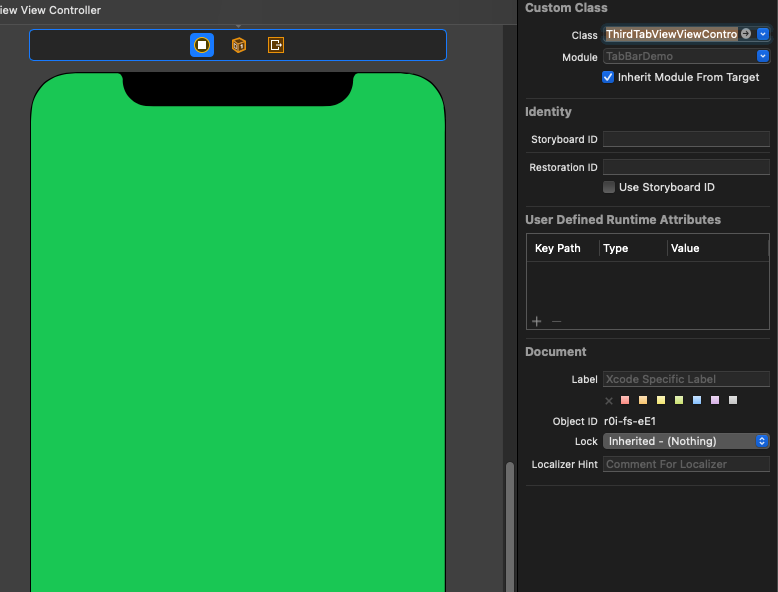This screenshot has width=778, height=592.
Task: Click the Custom Class section header
Action: (566, 7)
